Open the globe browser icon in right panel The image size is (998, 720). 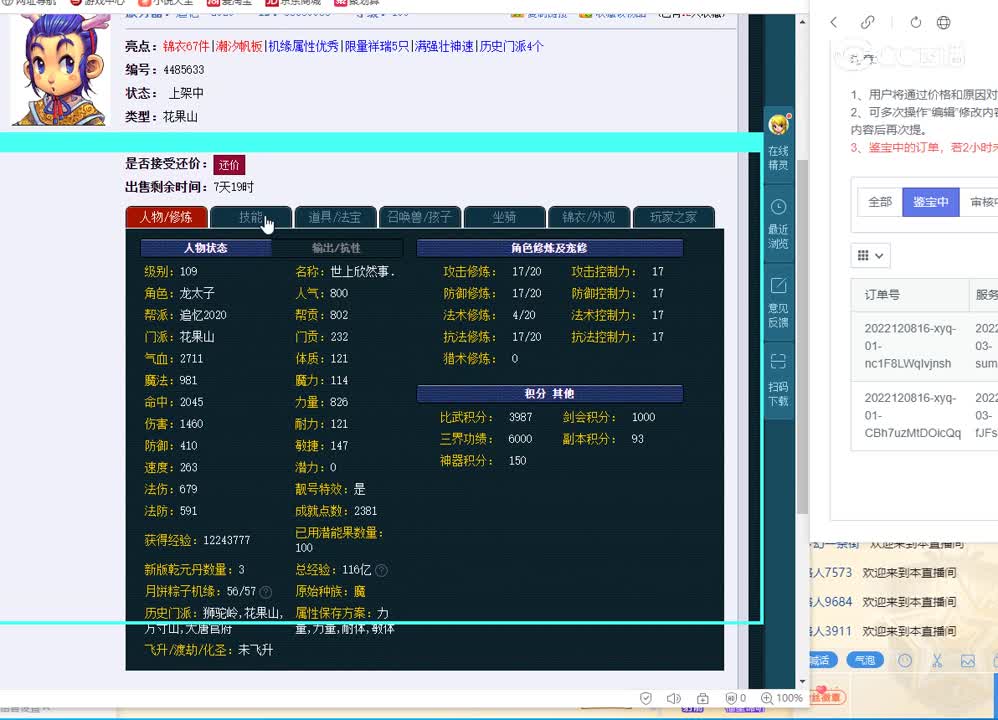click(x=943, y=23)
